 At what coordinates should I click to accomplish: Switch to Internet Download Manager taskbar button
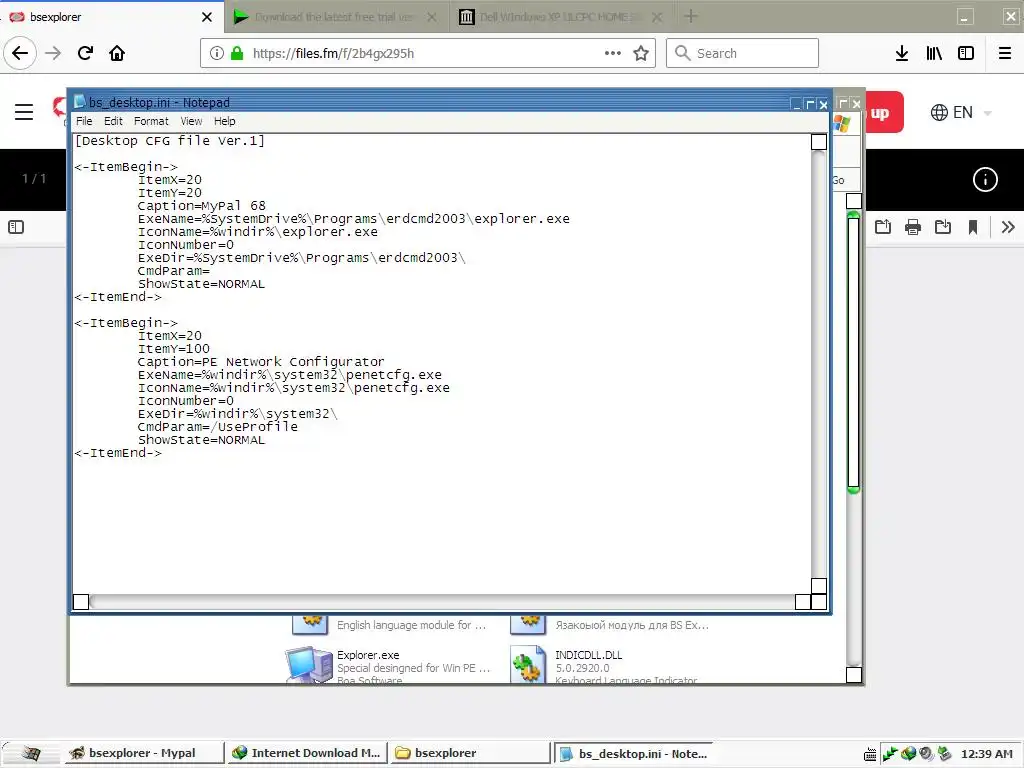[x=306, y=753]
